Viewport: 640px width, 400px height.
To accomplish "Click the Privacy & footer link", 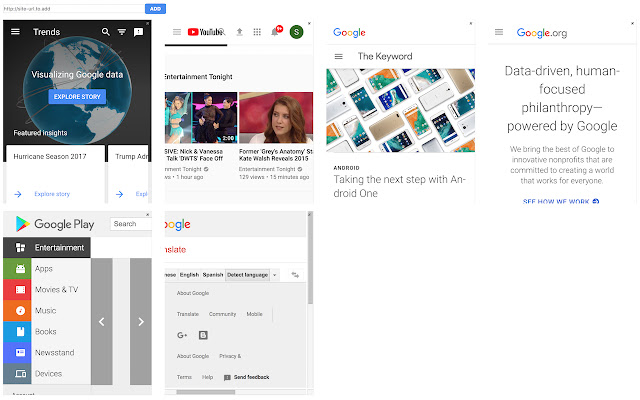I will 230,356.
